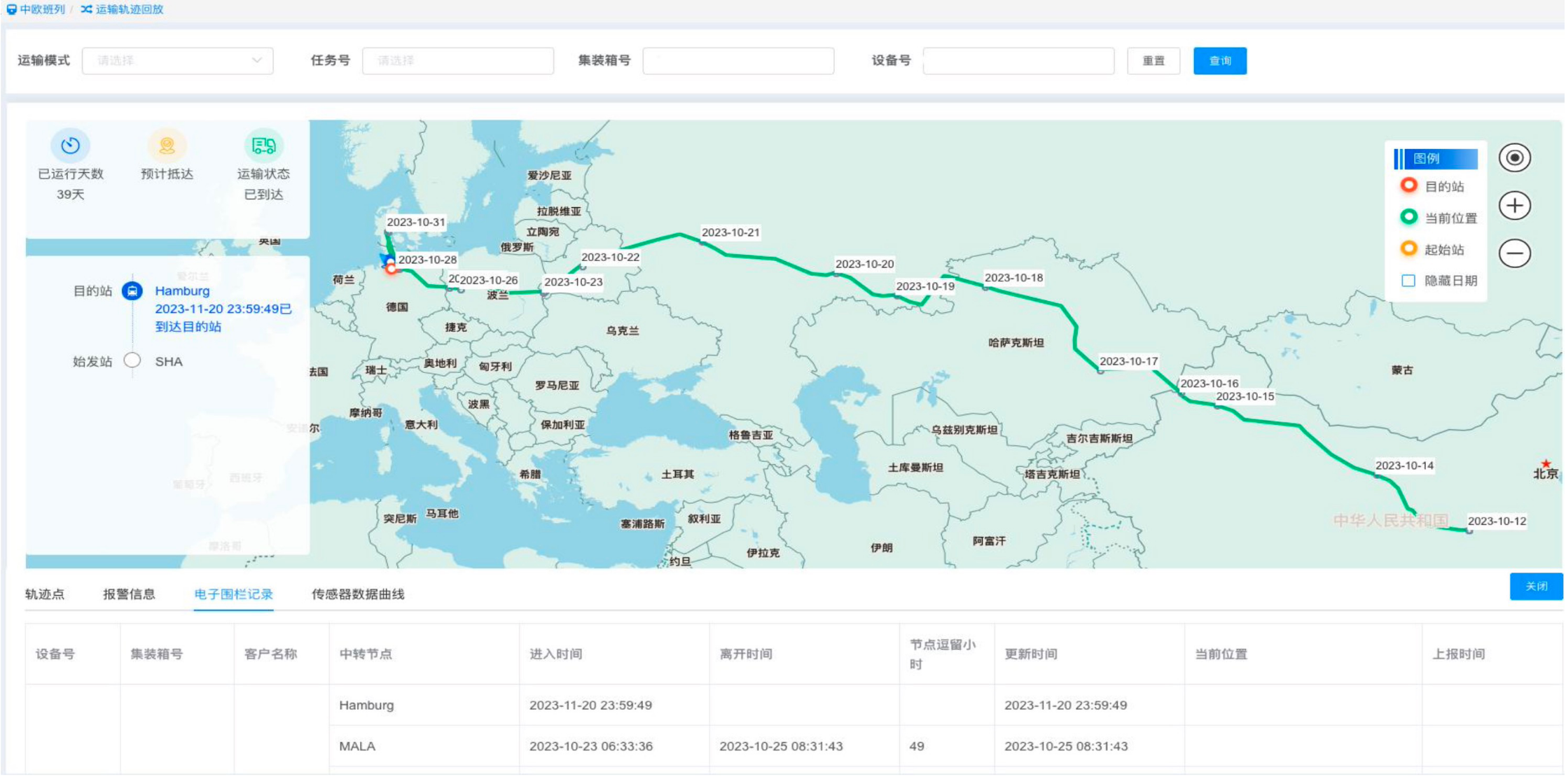The height and width of the screenshot is (784, 1566).
Task: Click the 中欧班列 breadcrumb icon
Action: pyautogui.click(x=12, y=9)
